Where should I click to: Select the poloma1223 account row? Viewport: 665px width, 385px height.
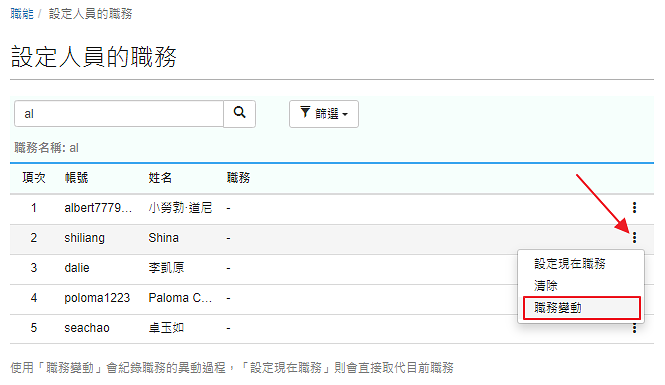point(332,298)
